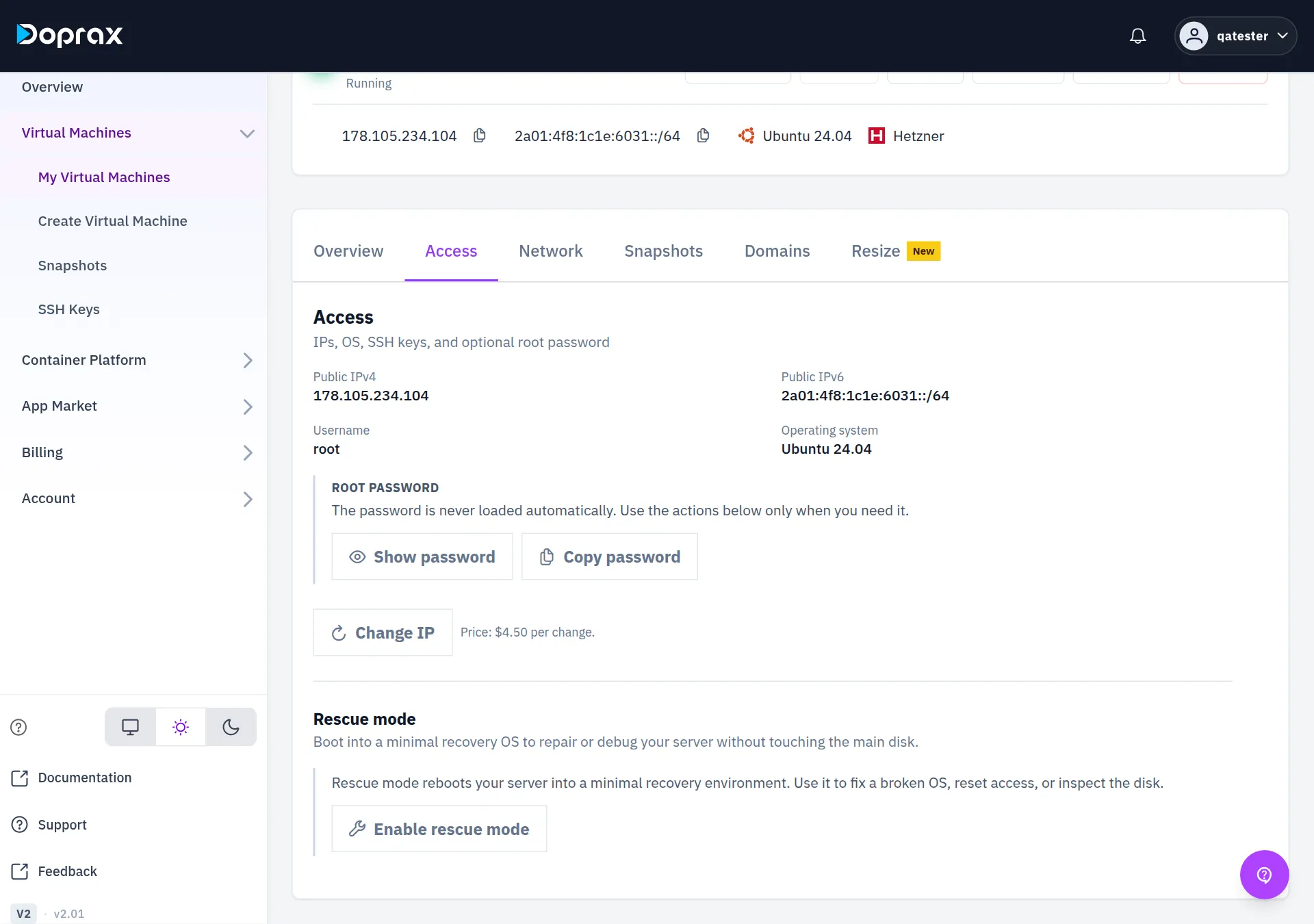Click the Public IPv4 value under Access

coord(371,396)
